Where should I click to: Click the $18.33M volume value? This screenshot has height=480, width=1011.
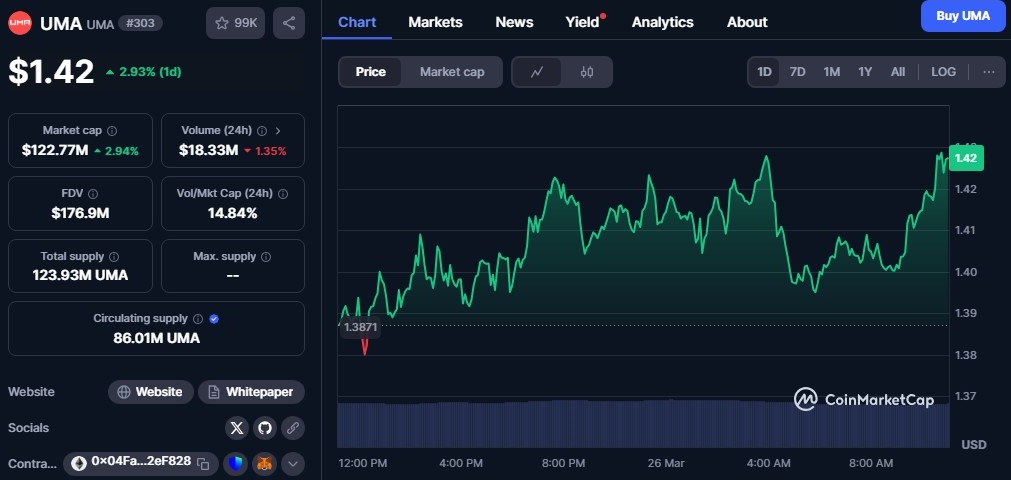pyautogui.click(x=208, y=151)
